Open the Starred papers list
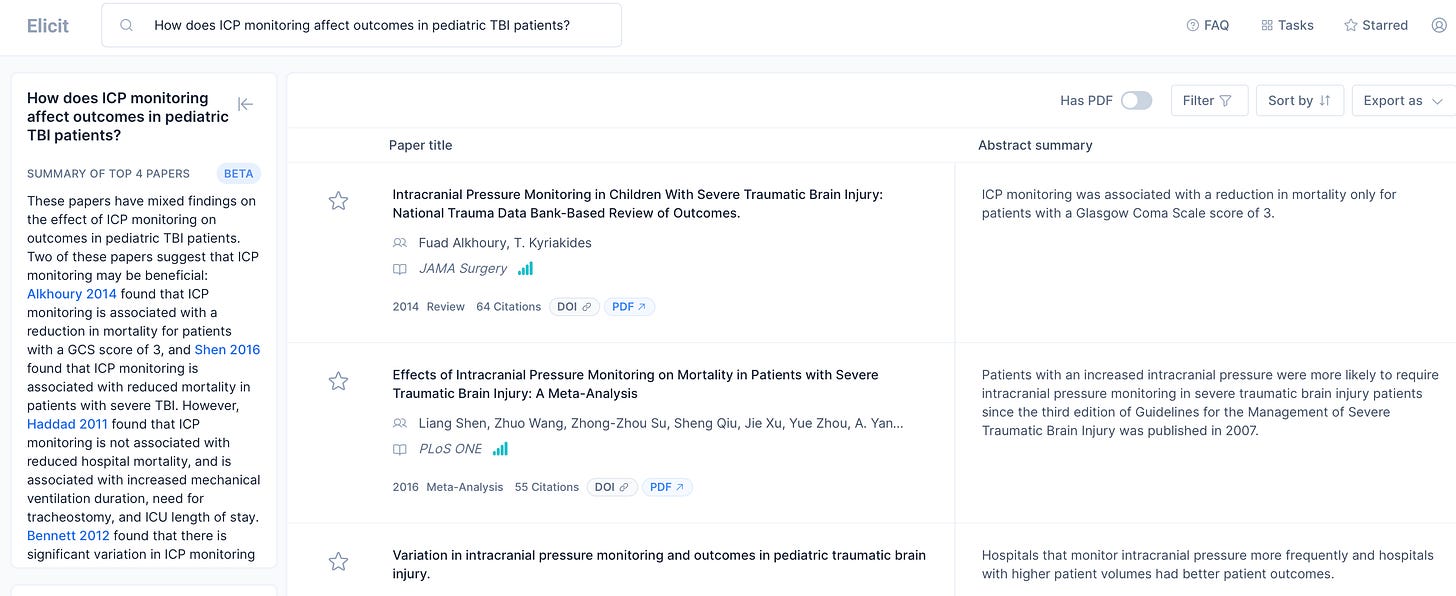This screenshot has width=1456, height=596. pos(1376,25)
